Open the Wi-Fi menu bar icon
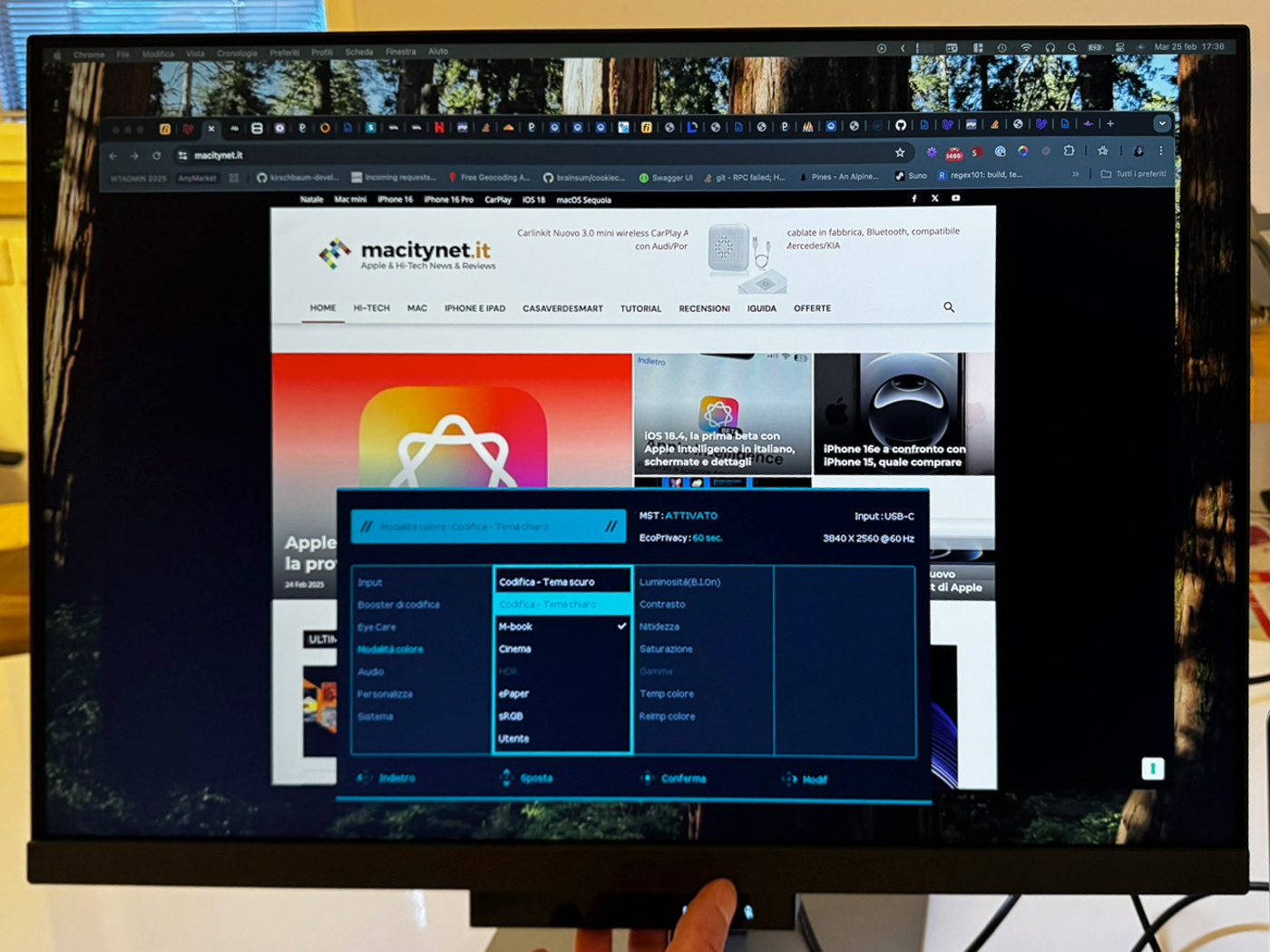 [x=1026, y=47]
